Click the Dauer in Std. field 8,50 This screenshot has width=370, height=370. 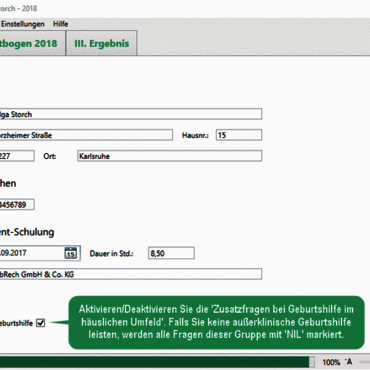(171, 253)
